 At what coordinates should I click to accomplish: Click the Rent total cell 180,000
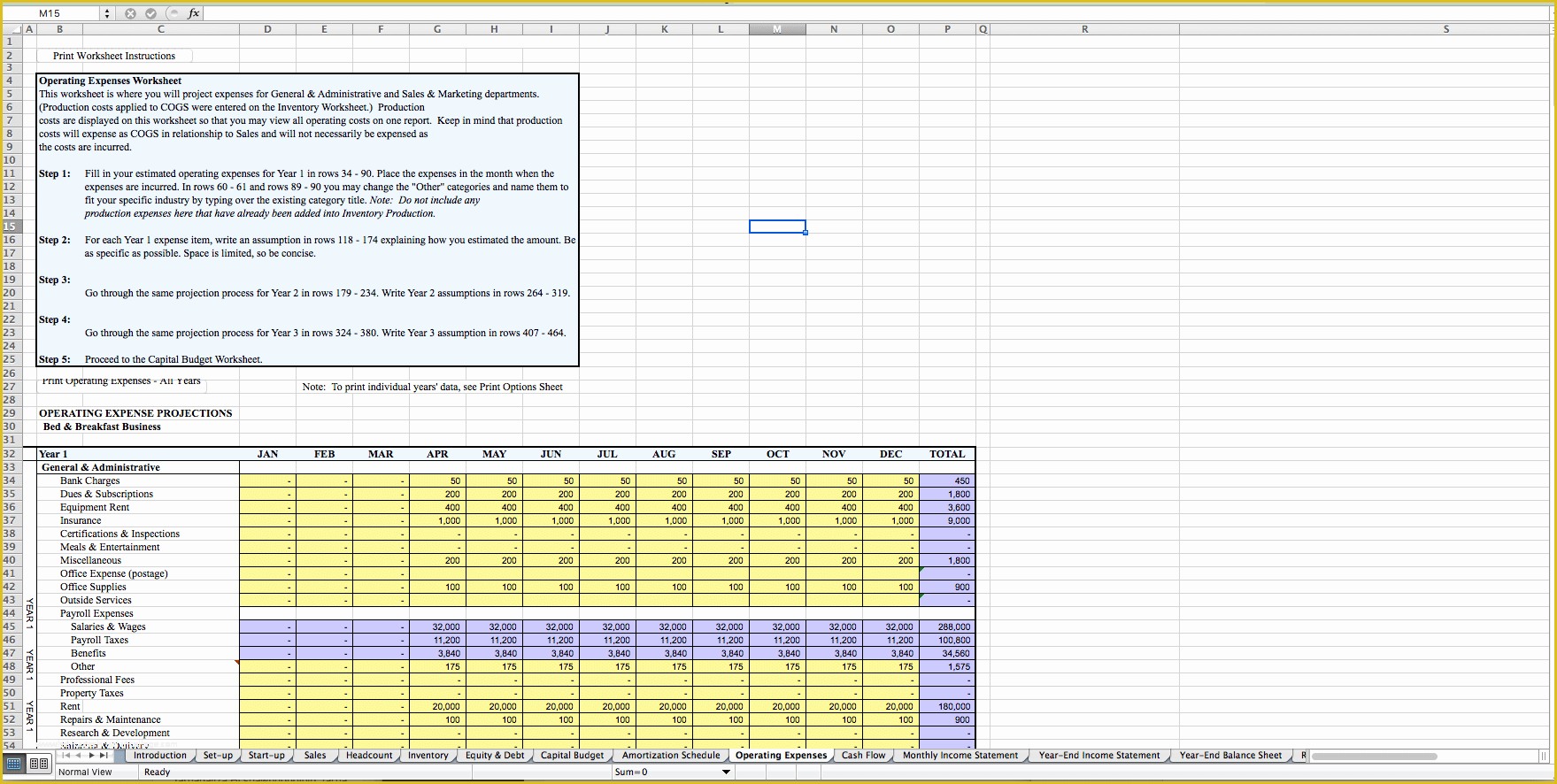click(x=947, y=706)
